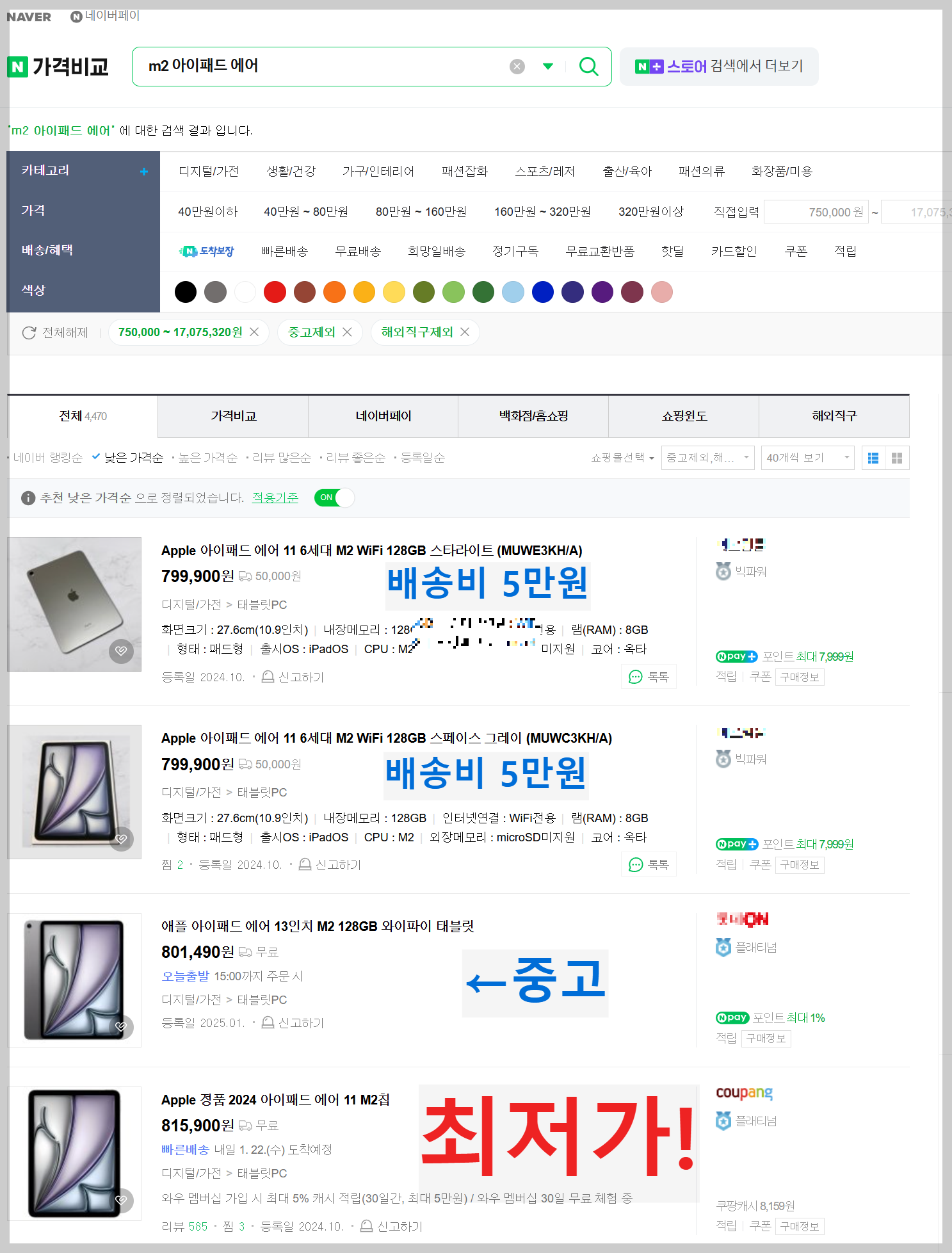The height and width of the screenshot is (1253, 952).
Task: Open the 리뷰 585 reviews link
Action: (184, 1226)
